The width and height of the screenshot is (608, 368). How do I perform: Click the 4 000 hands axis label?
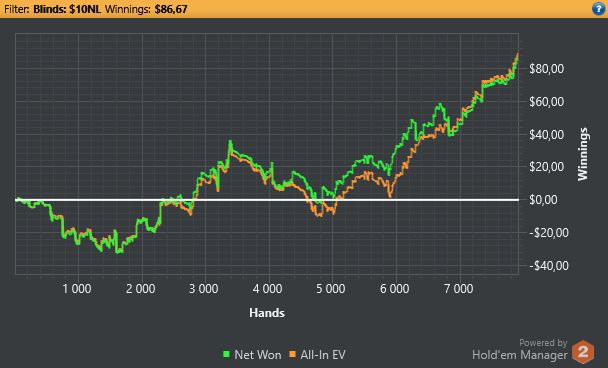pyautogui.click(x=268, y=289)
